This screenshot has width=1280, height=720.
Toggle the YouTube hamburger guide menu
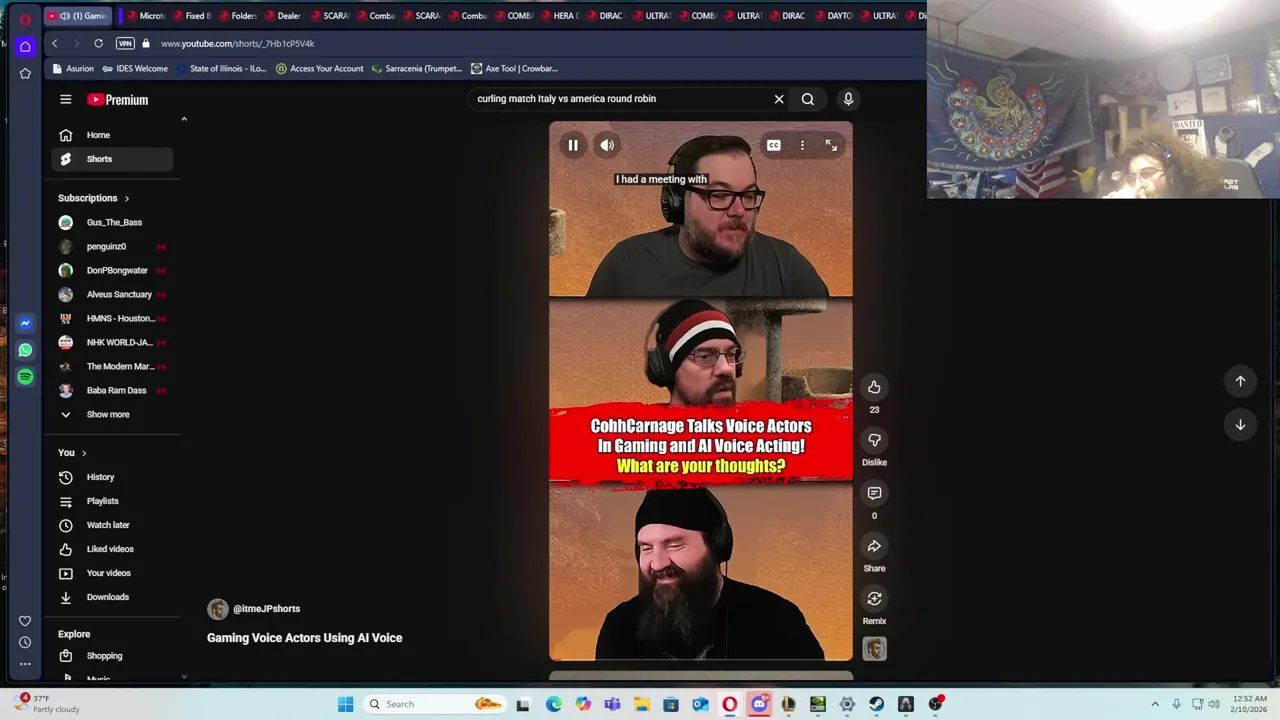point(65,100)
